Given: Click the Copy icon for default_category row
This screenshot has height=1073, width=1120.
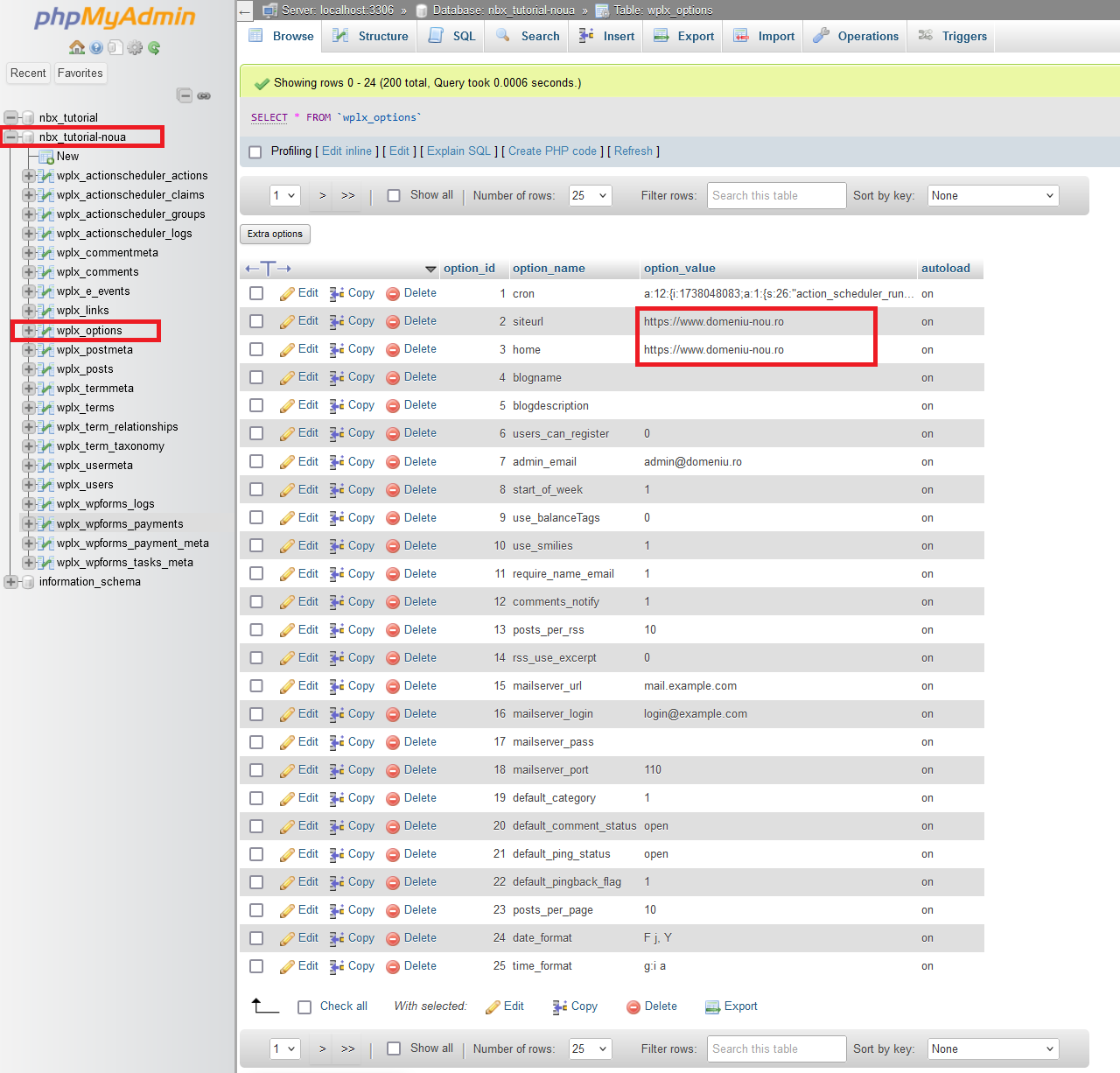Looking at the screenshot, I should (x=337, y=798).
